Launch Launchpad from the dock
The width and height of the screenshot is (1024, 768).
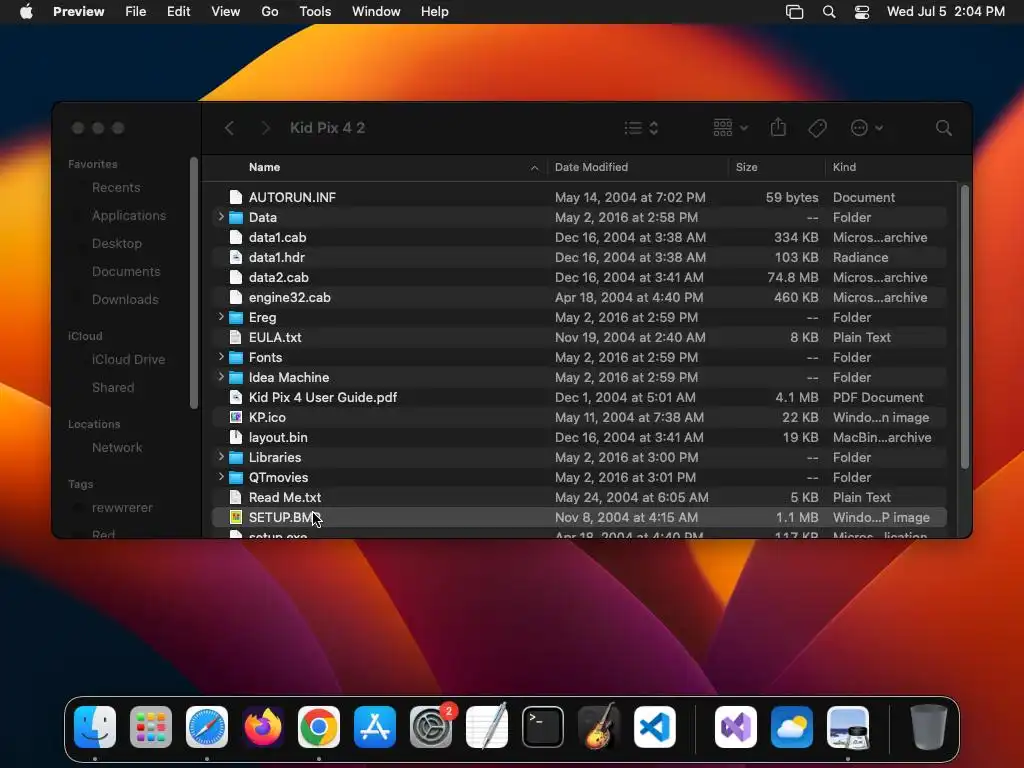pyautogui.click(x=151, y=727)
